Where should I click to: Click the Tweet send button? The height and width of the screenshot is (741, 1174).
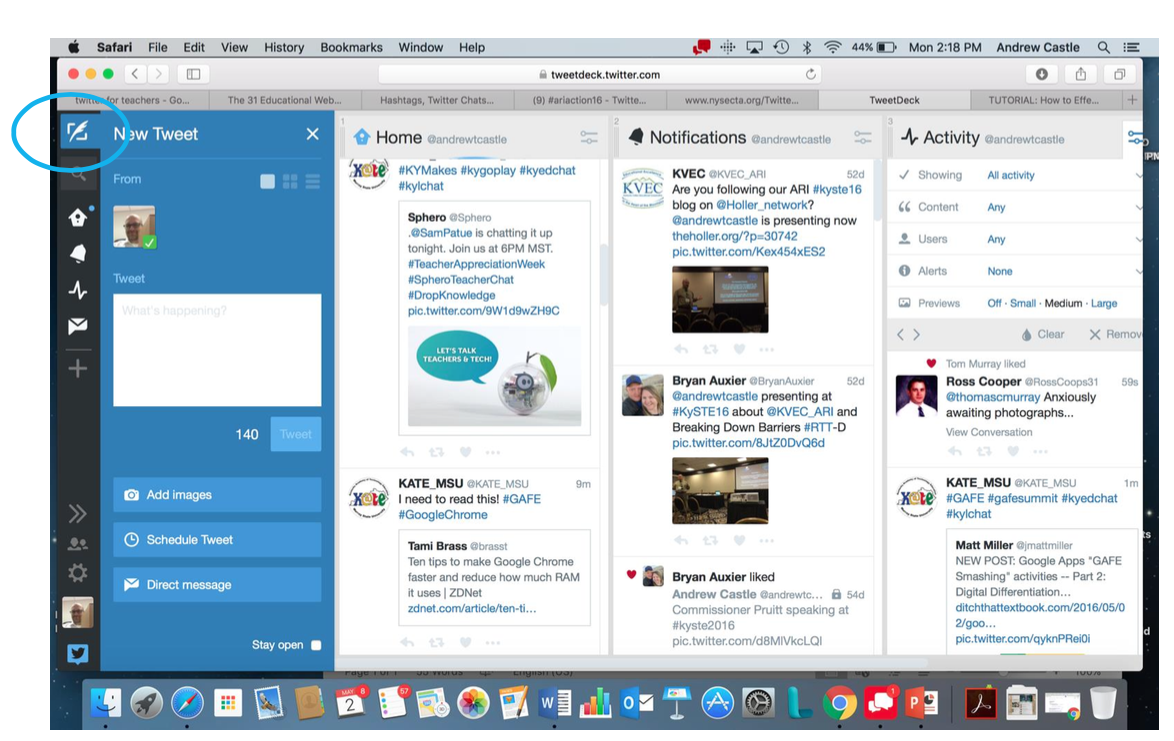pyautogui.click(x=296, y=434)
